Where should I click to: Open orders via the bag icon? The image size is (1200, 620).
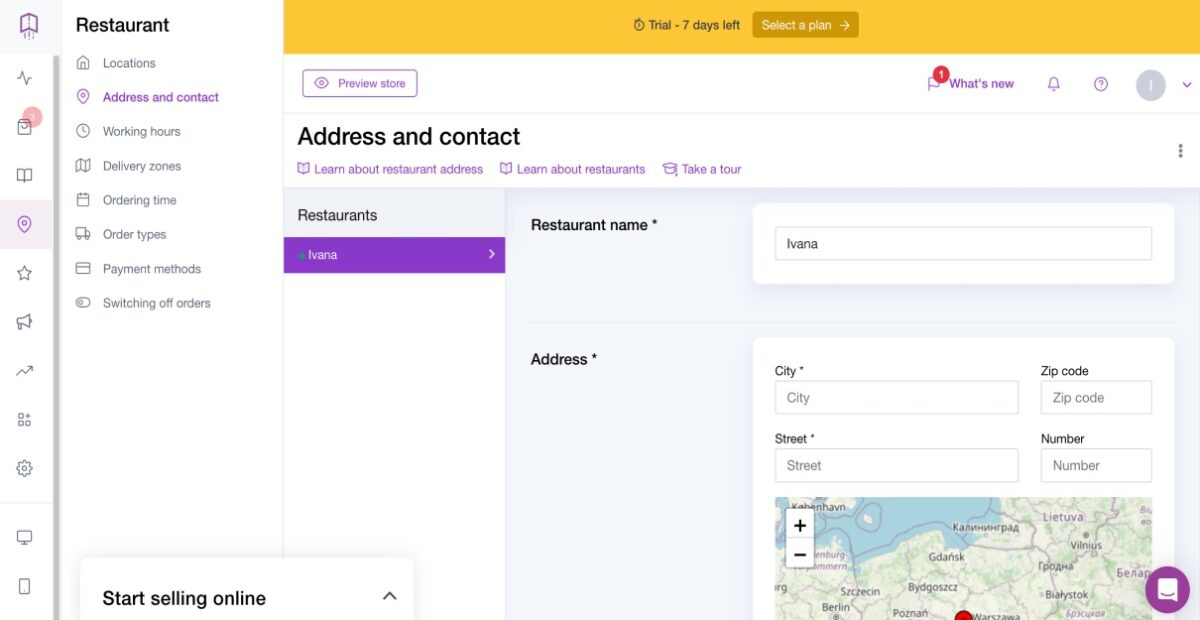pos(24,126)
